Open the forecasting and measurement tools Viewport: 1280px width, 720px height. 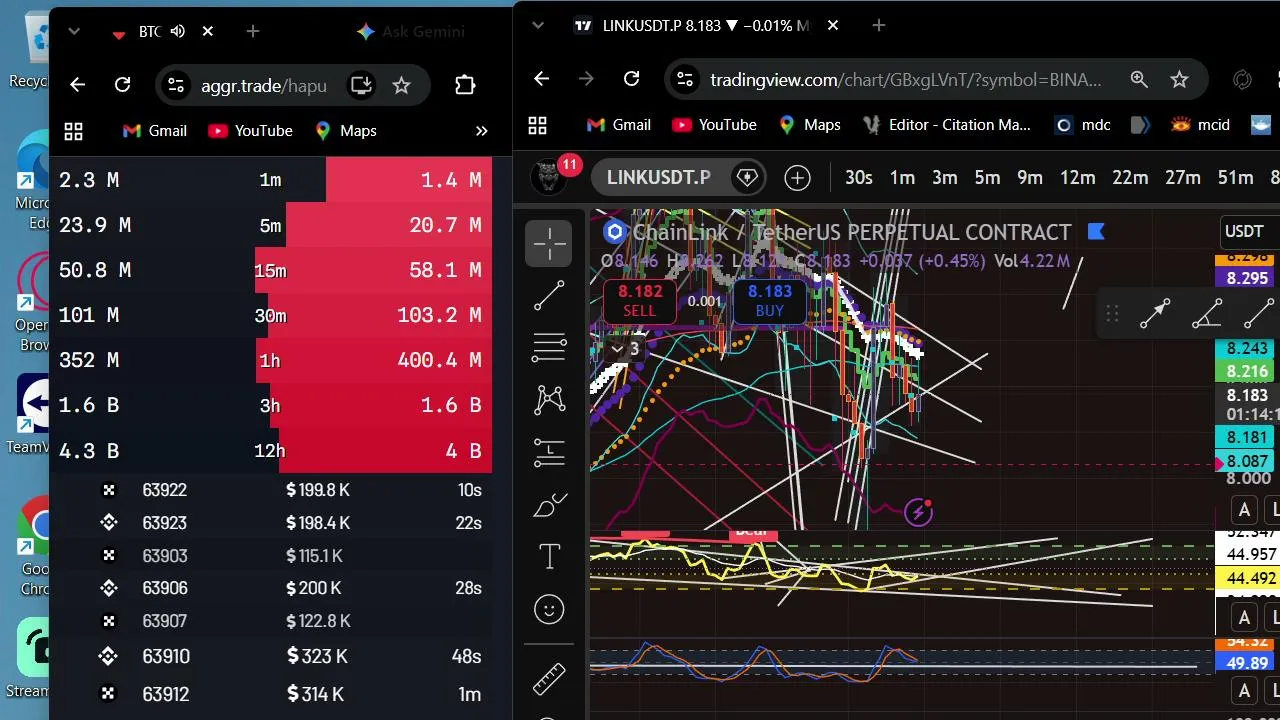coord(549,452)
